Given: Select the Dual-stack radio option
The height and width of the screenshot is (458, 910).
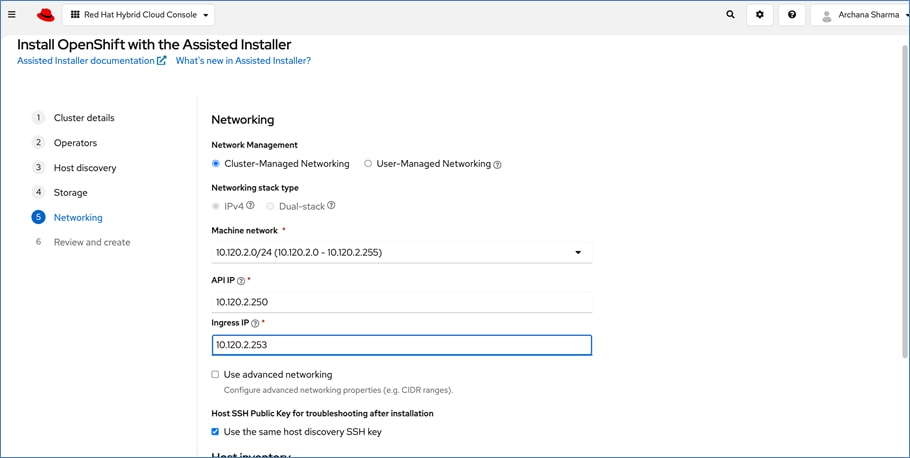Looking at the screenshot, I should coord(270,206).
